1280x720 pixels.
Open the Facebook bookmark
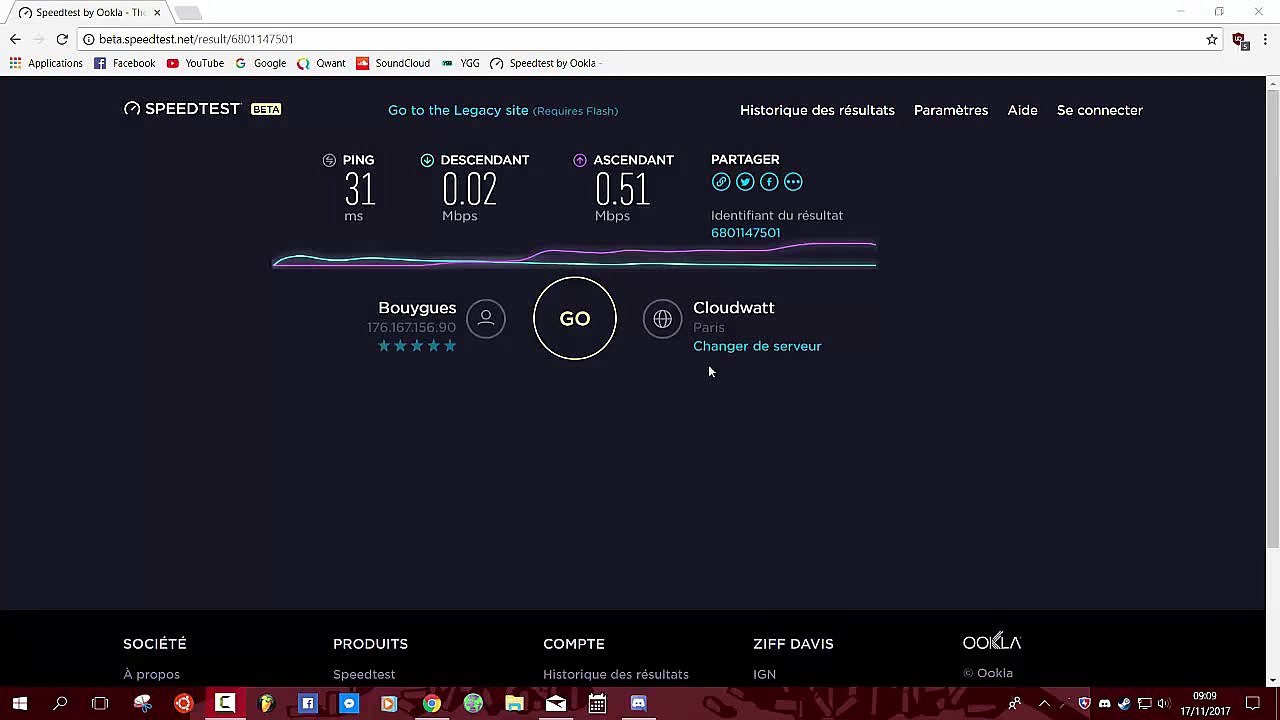point(125,63)
